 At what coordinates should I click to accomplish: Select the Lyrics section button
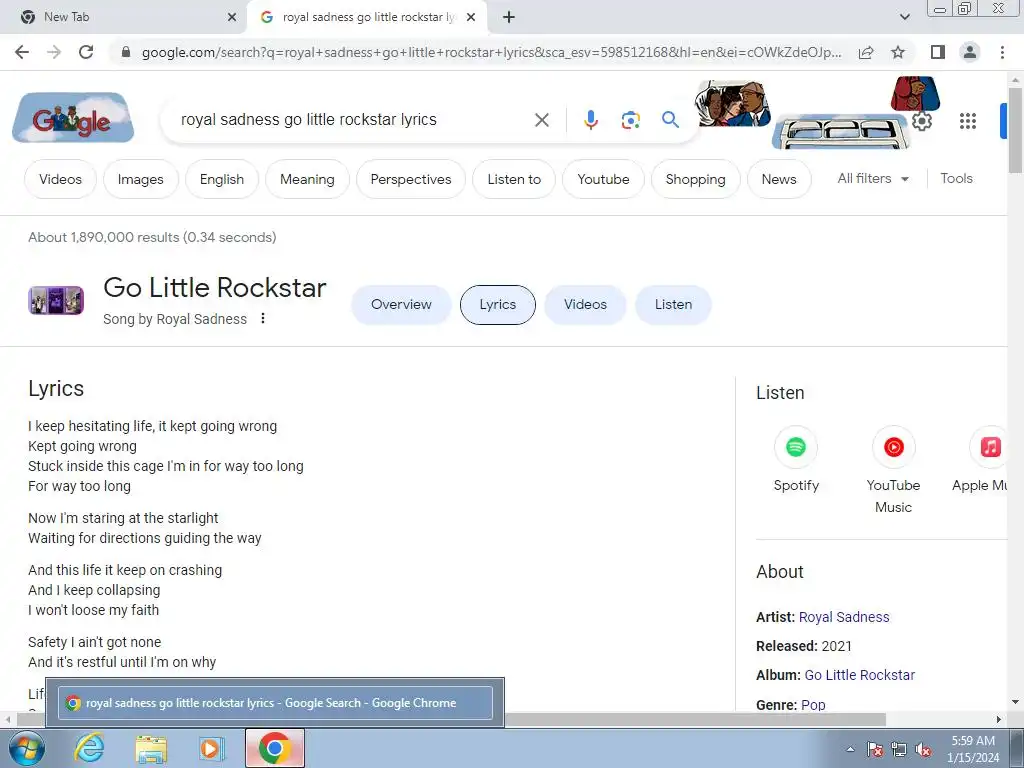pyautogui.click(x=498, y=304)
